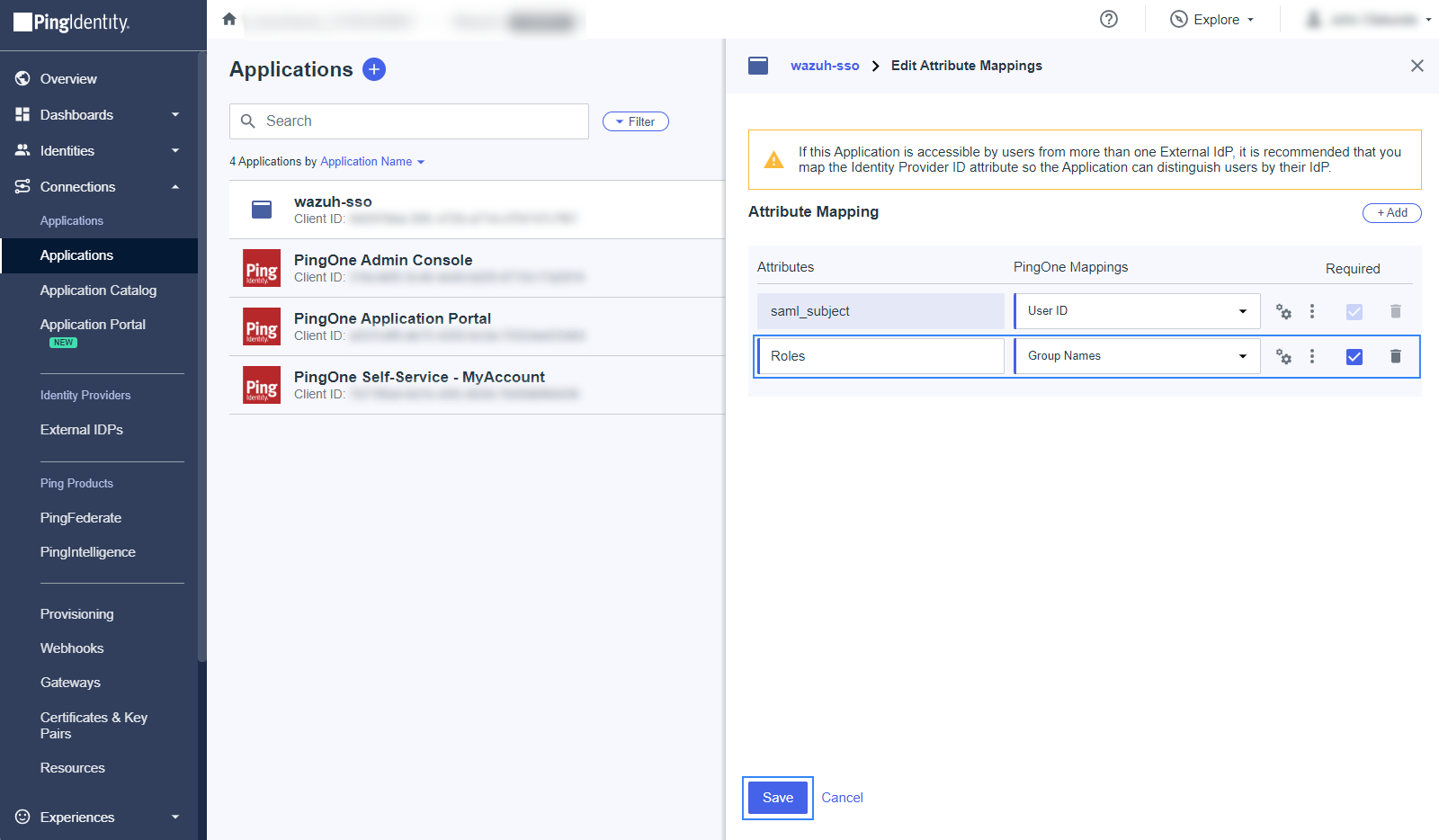The height and width of the screenshot is (840, 1439).
Task: Open the Group Names mapping dropdown
Action: tap(1137, 356)
